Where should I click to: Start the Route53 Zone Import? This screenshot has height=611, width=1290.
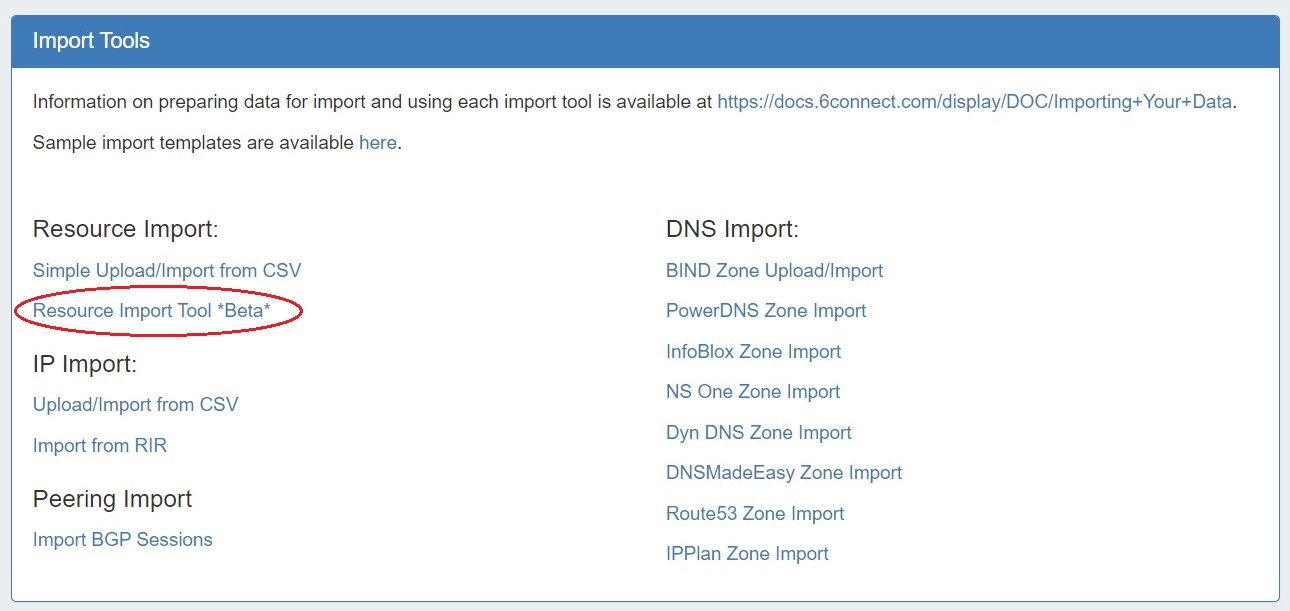click(755, 514)
